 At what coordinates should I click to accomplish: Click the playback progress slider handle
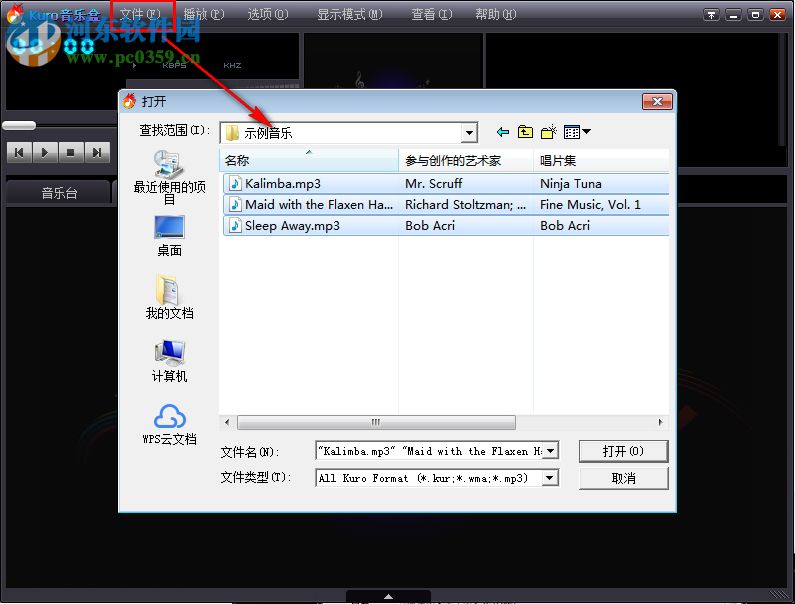click(19, 125)
